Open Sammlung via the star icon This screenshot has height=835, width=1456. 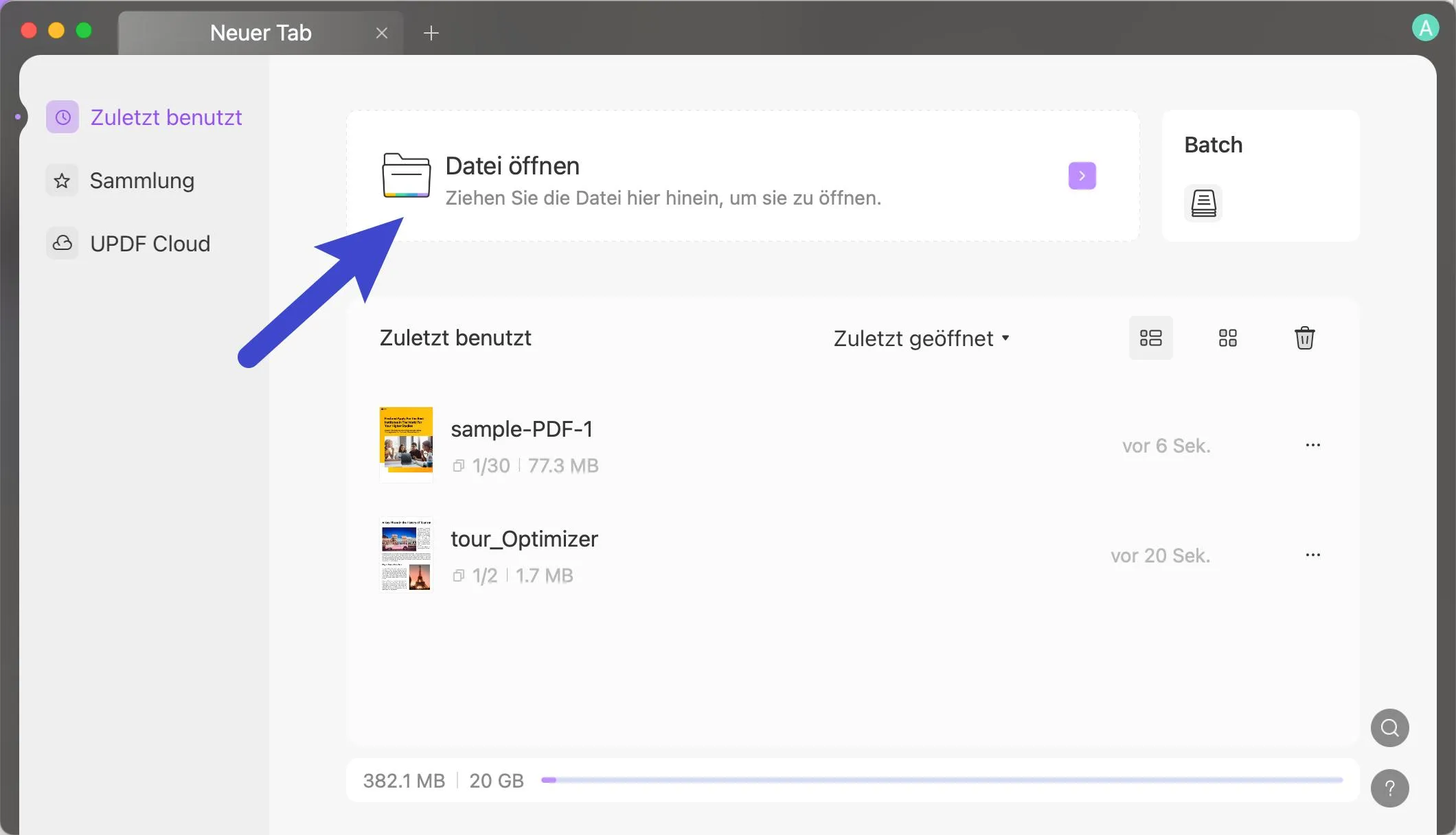click(x=61, y=180)
